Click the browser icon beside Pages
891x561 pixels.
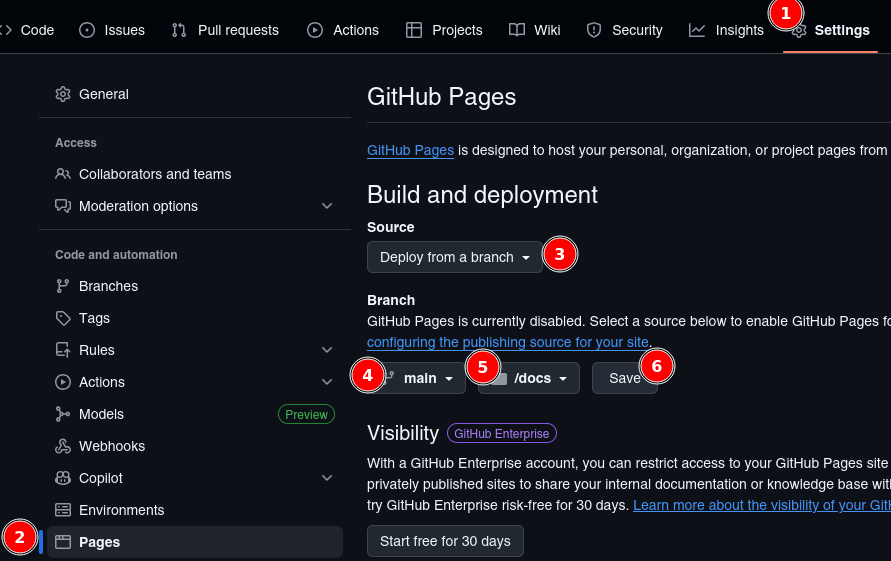tap(63, 542)
